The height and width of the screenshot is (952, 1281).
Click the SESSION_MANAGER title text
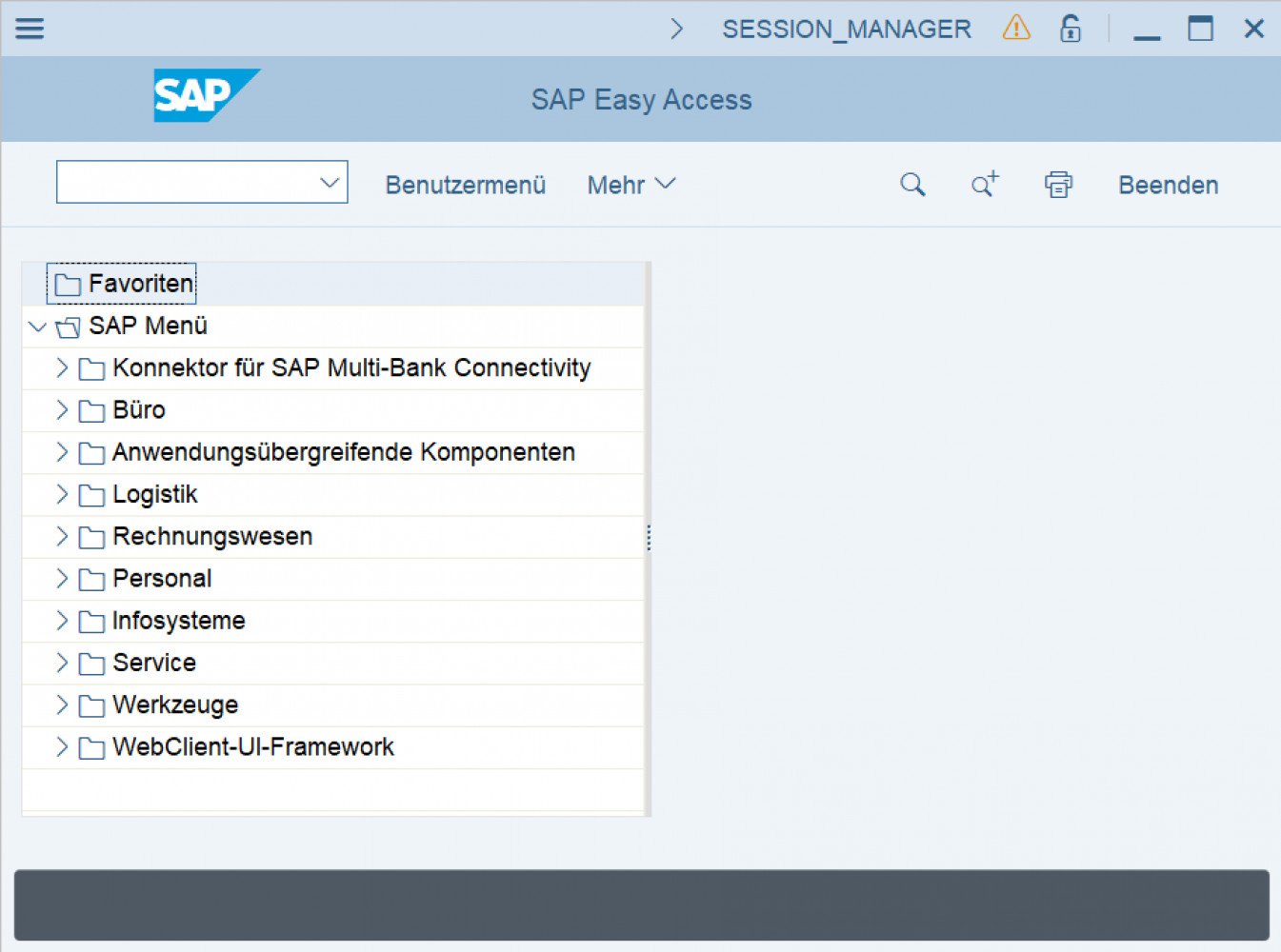tap(847, 29)
